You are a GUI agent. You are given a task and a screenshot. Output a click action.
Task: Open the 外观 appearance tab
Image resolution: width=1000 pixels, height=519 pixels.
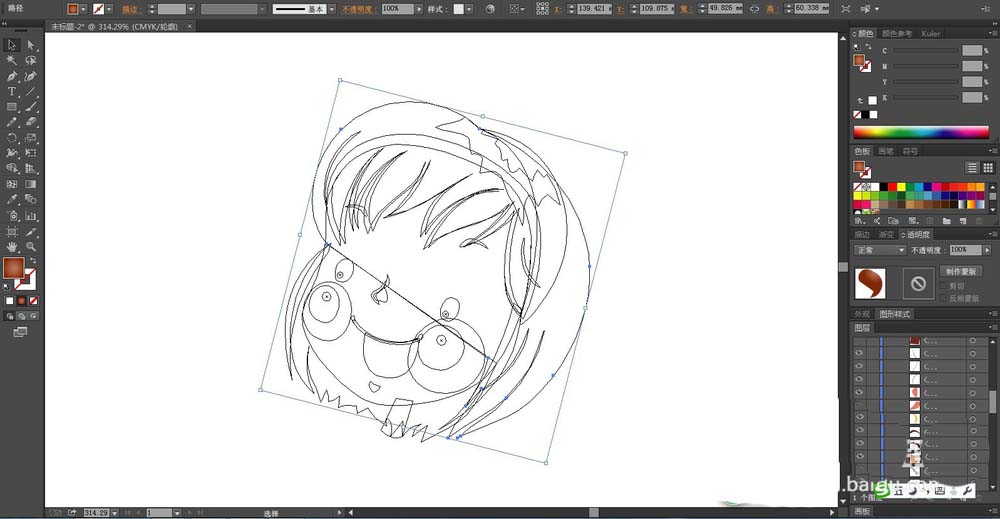[x=862, y=314]
